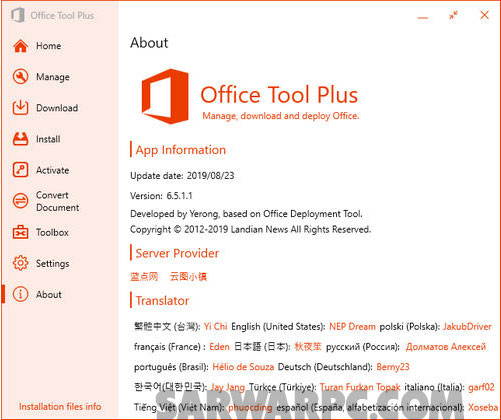Click the About info circle icon
Screen dimensions: 501x420
pos(20,294)
